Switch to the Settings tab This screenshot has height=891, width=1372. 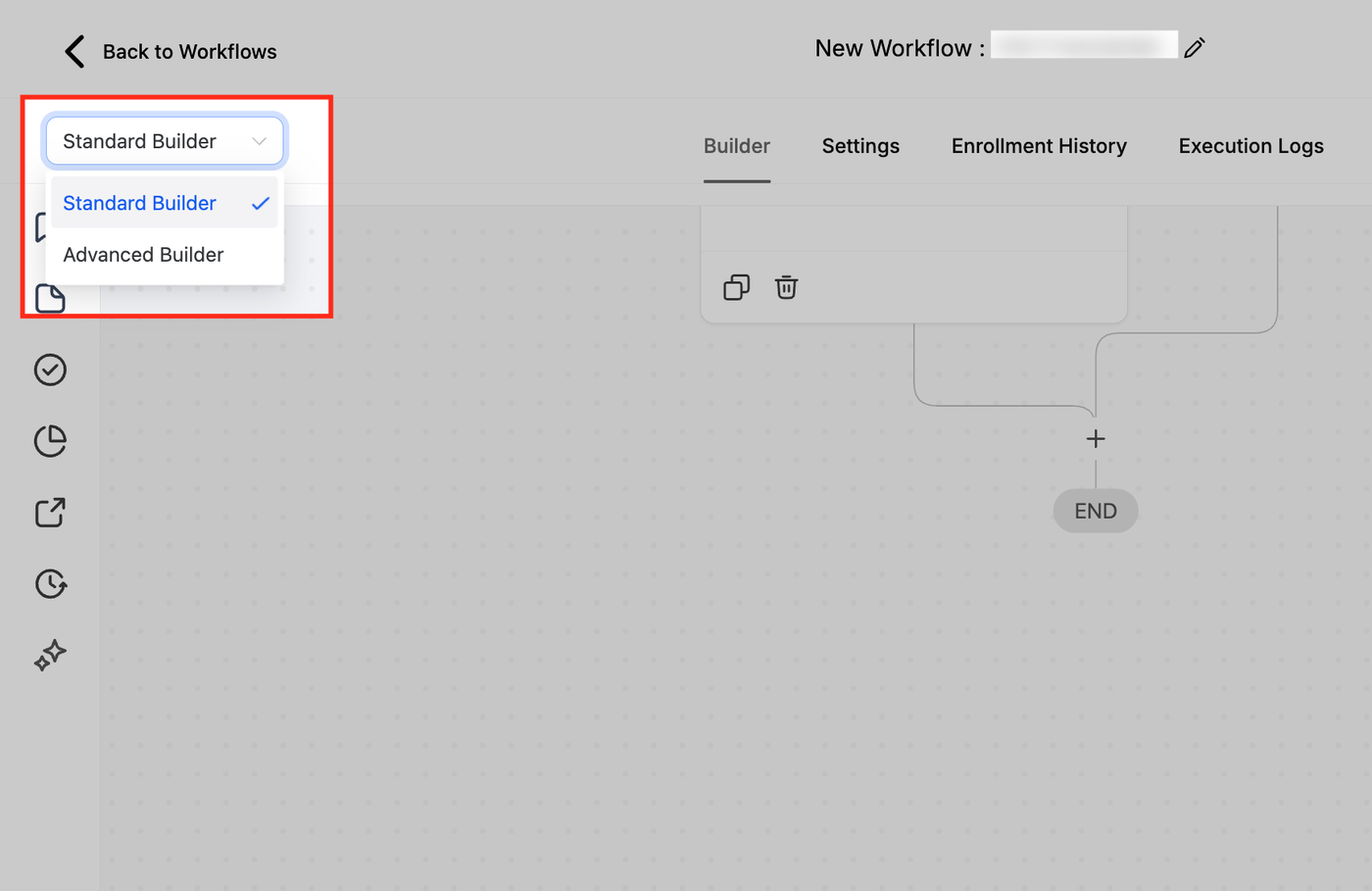860,146
